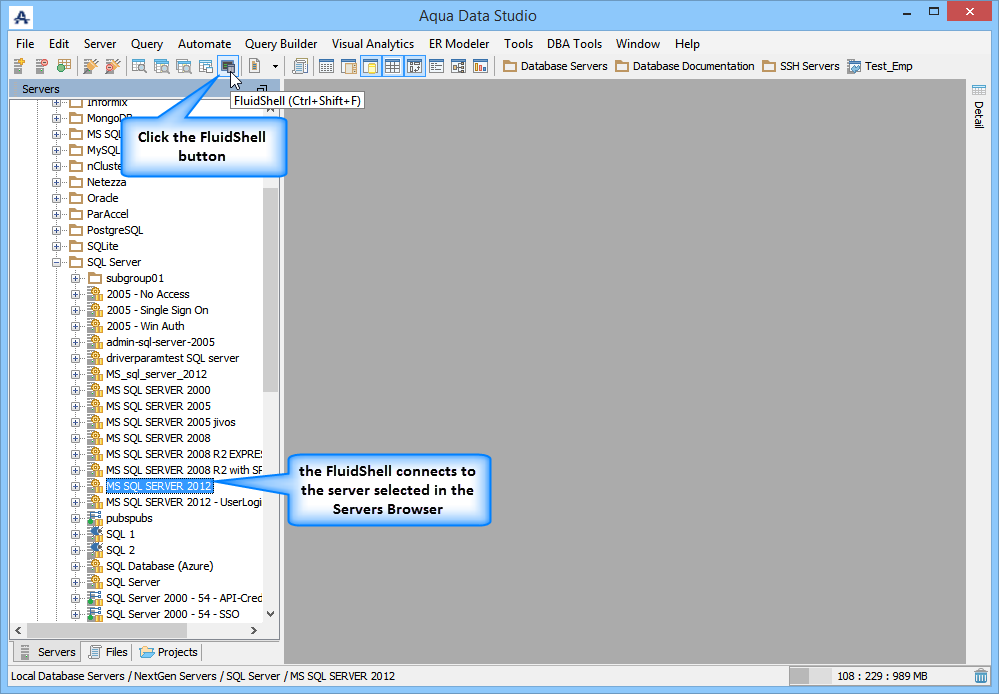
Task: Open the Query Builder menu
Action: [281, 44]
